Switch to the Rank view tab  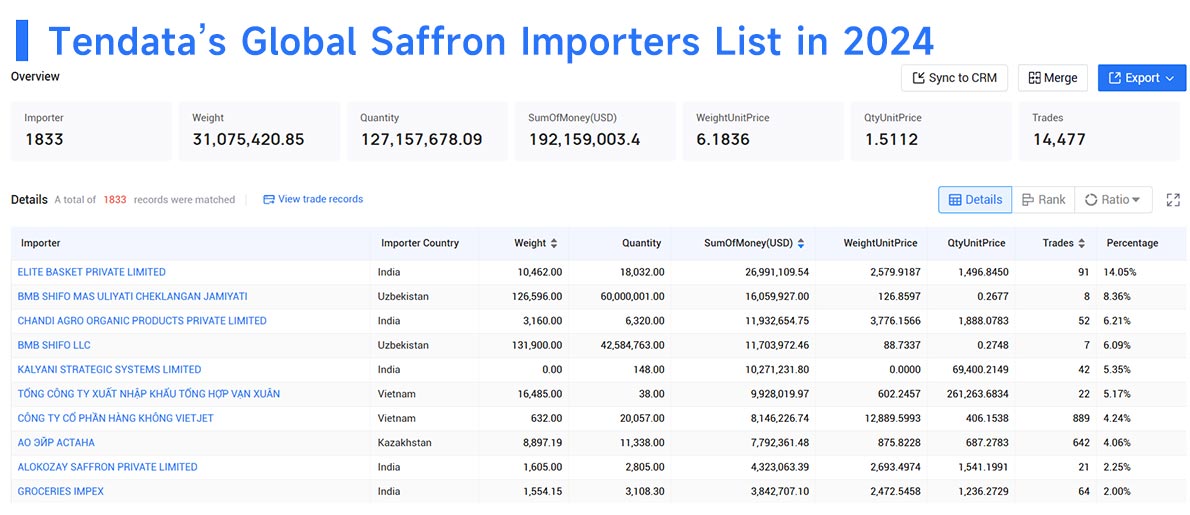pyautogui.click(x=1044, y=199)
